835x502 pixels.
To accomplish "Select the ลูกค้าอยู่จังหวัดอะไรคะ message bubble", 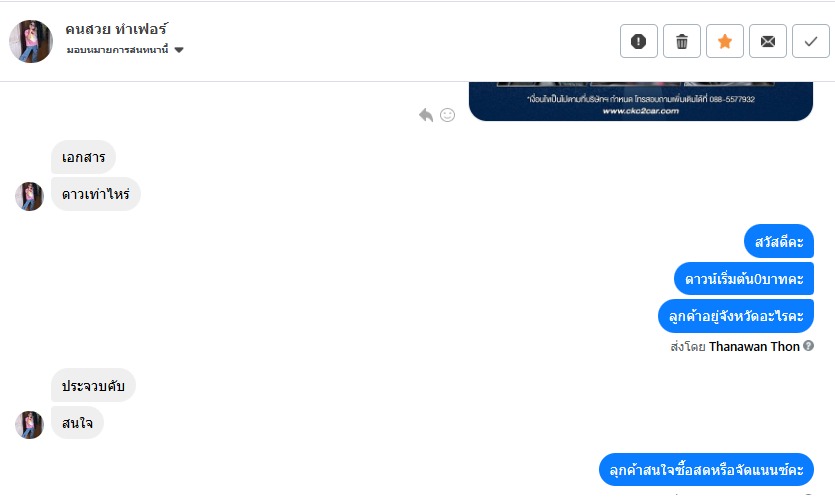I will point(736,316).
